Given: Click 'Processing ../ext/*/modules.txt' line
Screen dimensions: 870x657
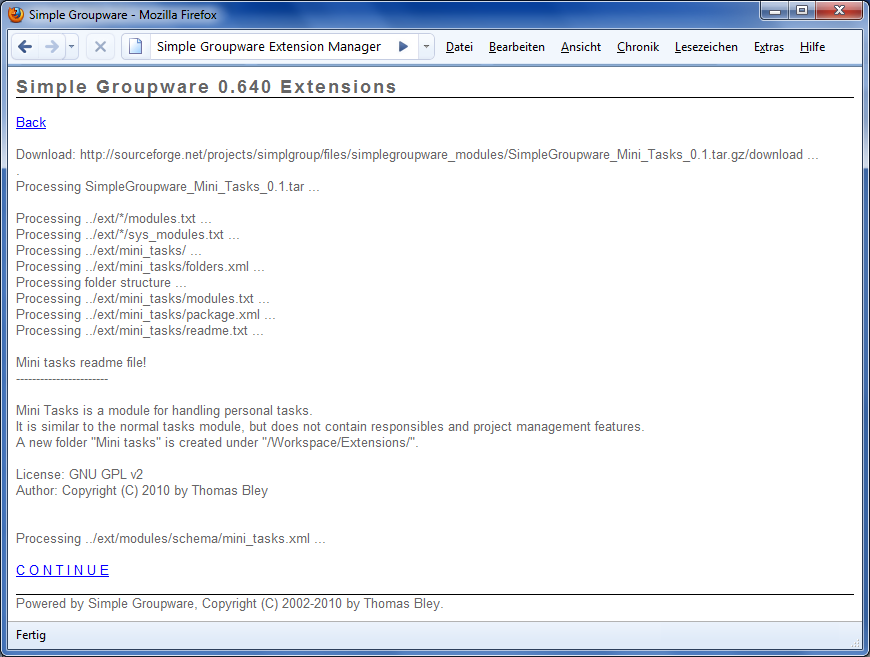Looking at the screenshot, I should point(114,219).
